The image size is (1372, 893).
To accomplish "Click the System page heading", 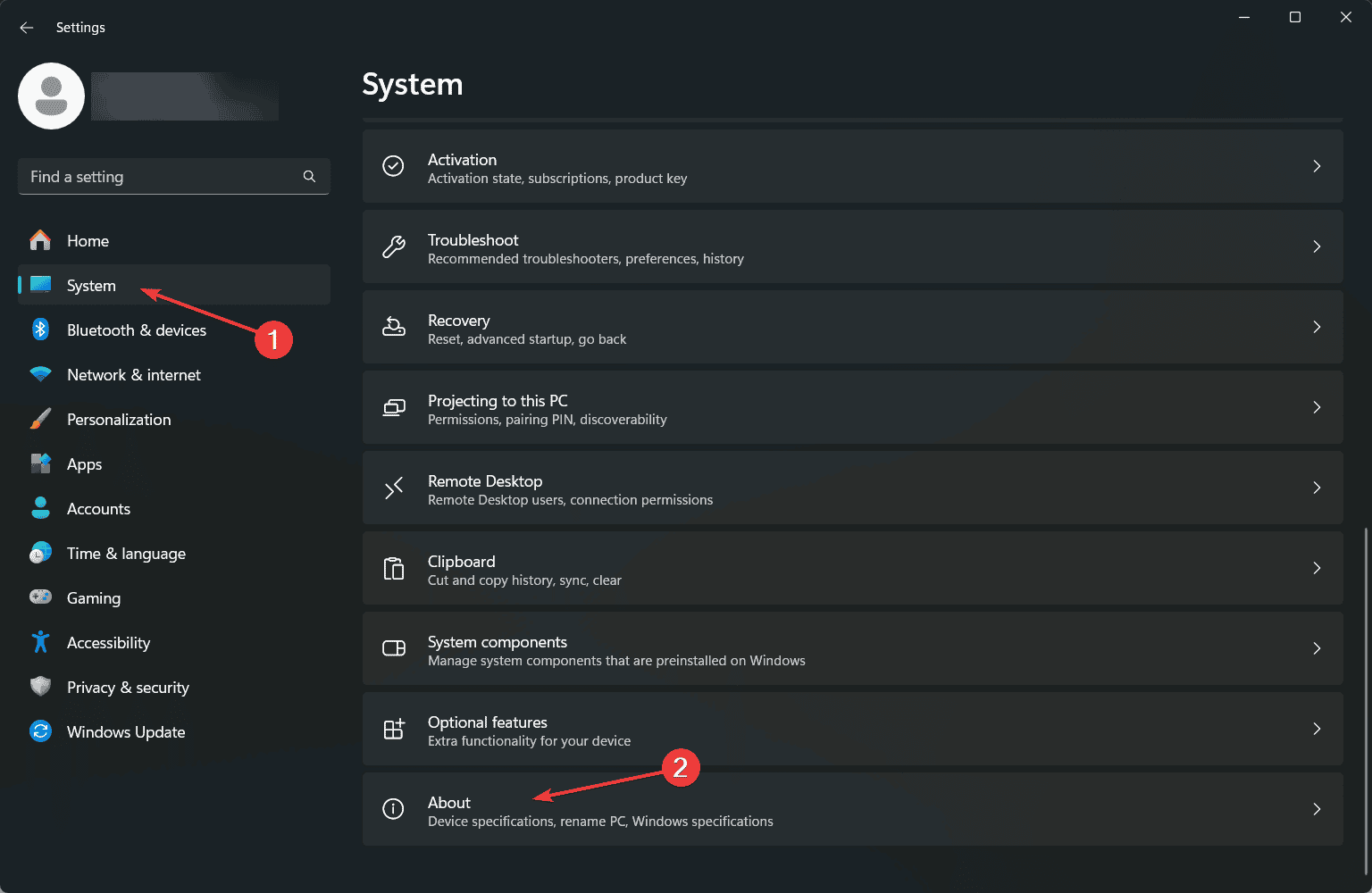I will coord(413,84).
